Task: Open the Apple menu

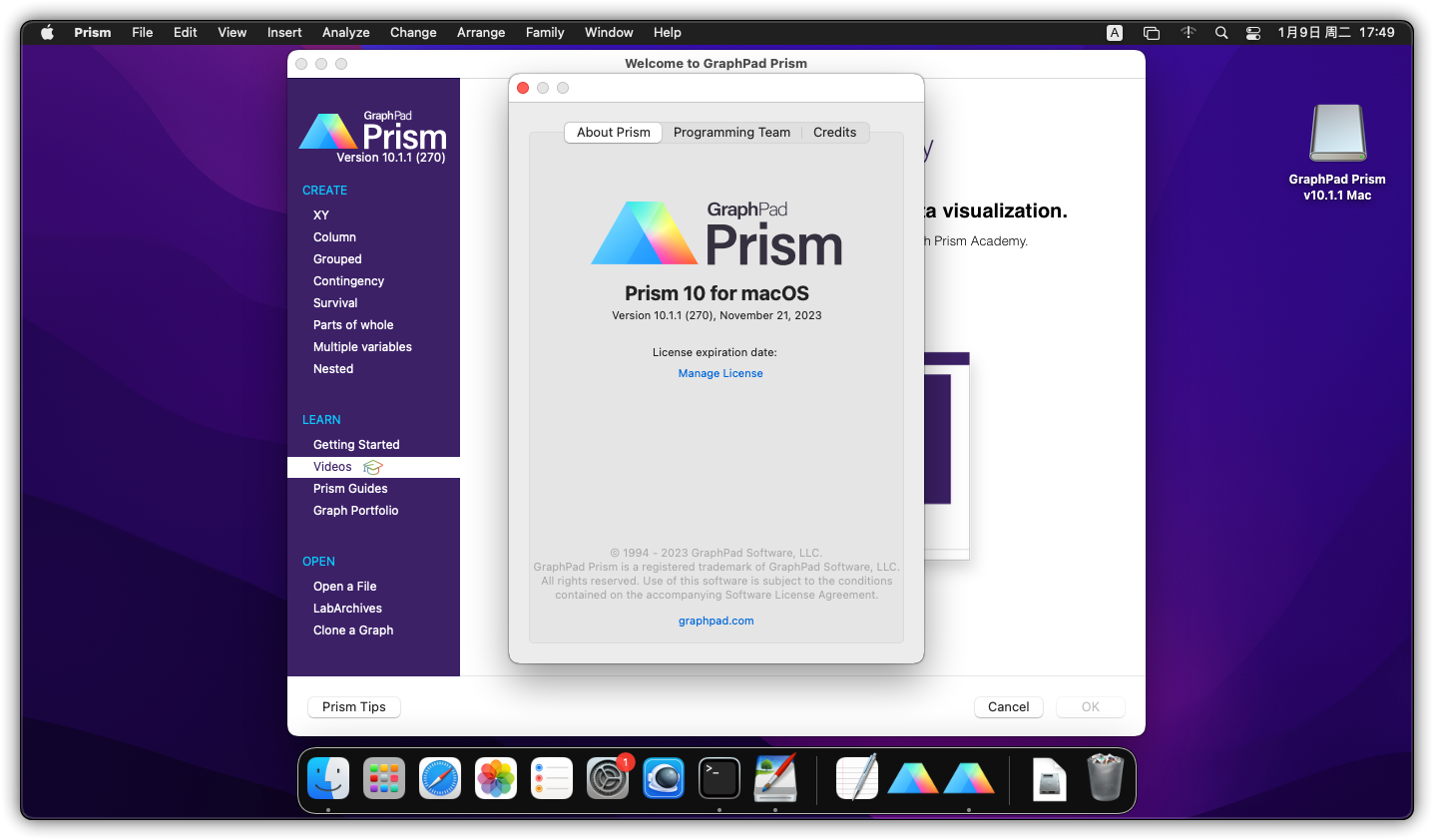Action: (46, 32)
